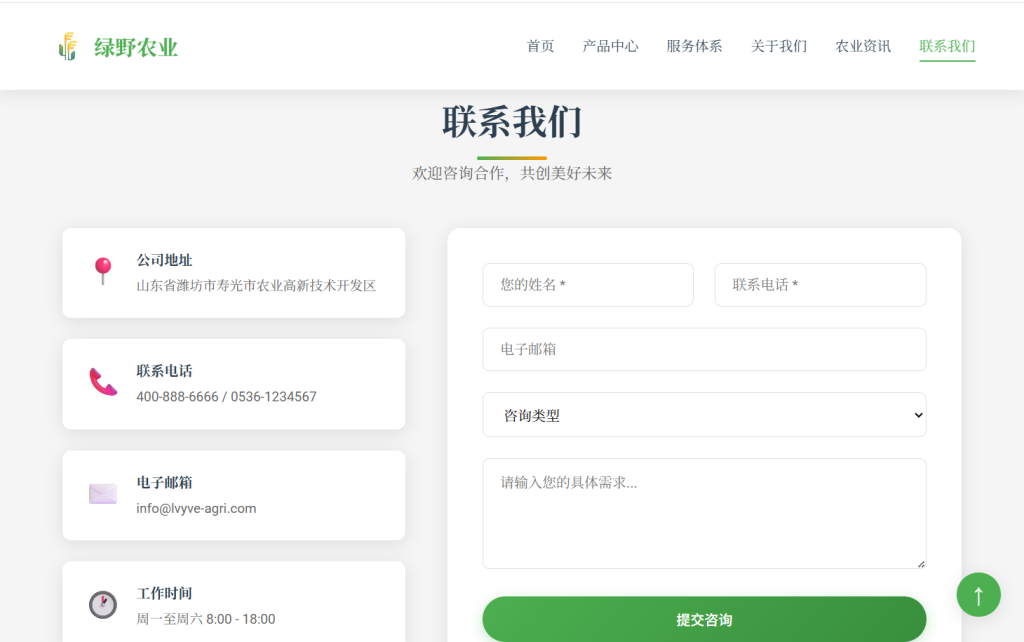Click the 绿野农业 wheat logo icon
This screenshot has height=642, width=1024.
68,47
